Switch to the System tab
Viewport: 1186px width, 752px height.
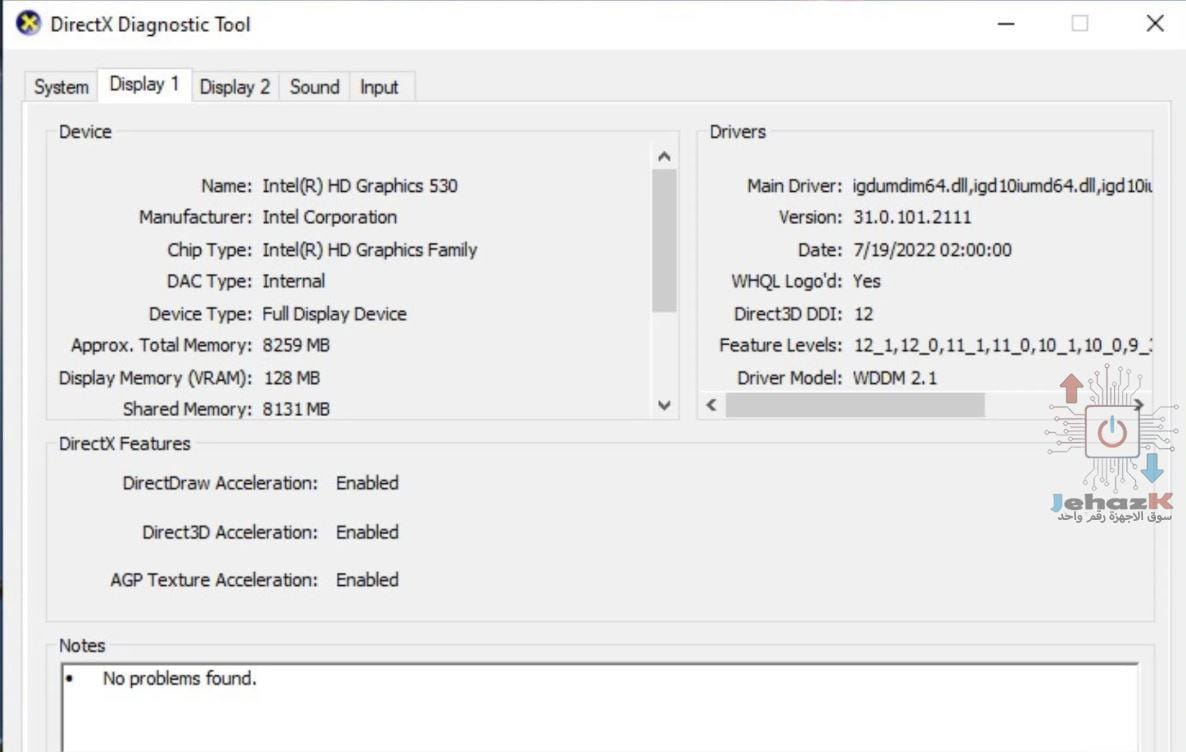click(x=61, y=87)
